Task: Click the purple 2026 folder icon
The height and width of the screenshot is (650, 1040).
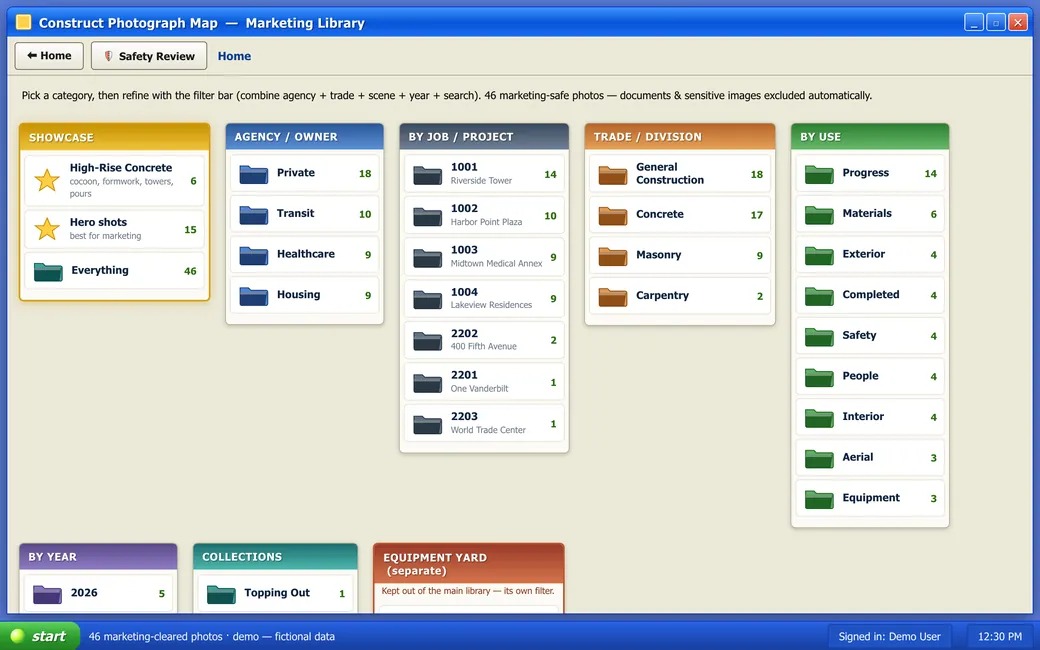Action: [47, 594]
